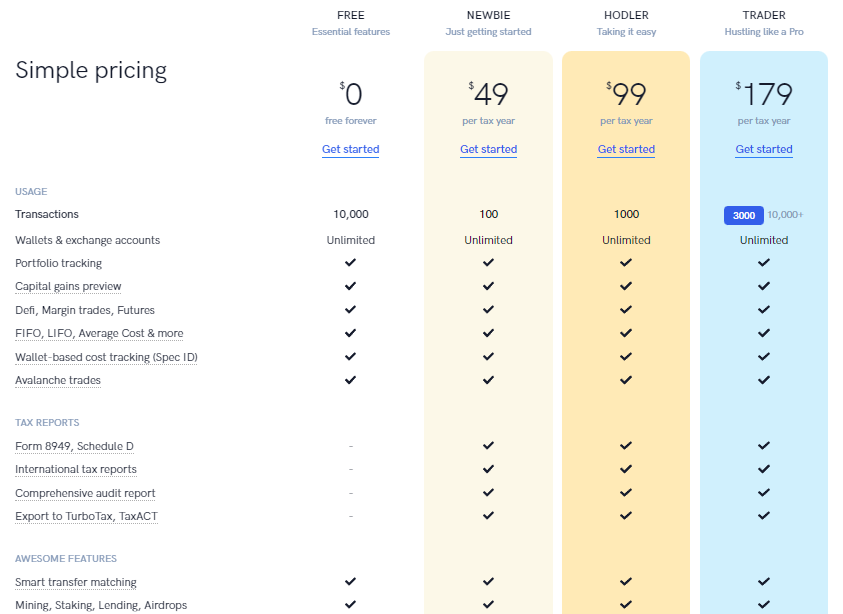The image size is (843, 614).
Task: Click Wallet-based cost tracking (Spec ID) label
Action: (x=106, y=357)
